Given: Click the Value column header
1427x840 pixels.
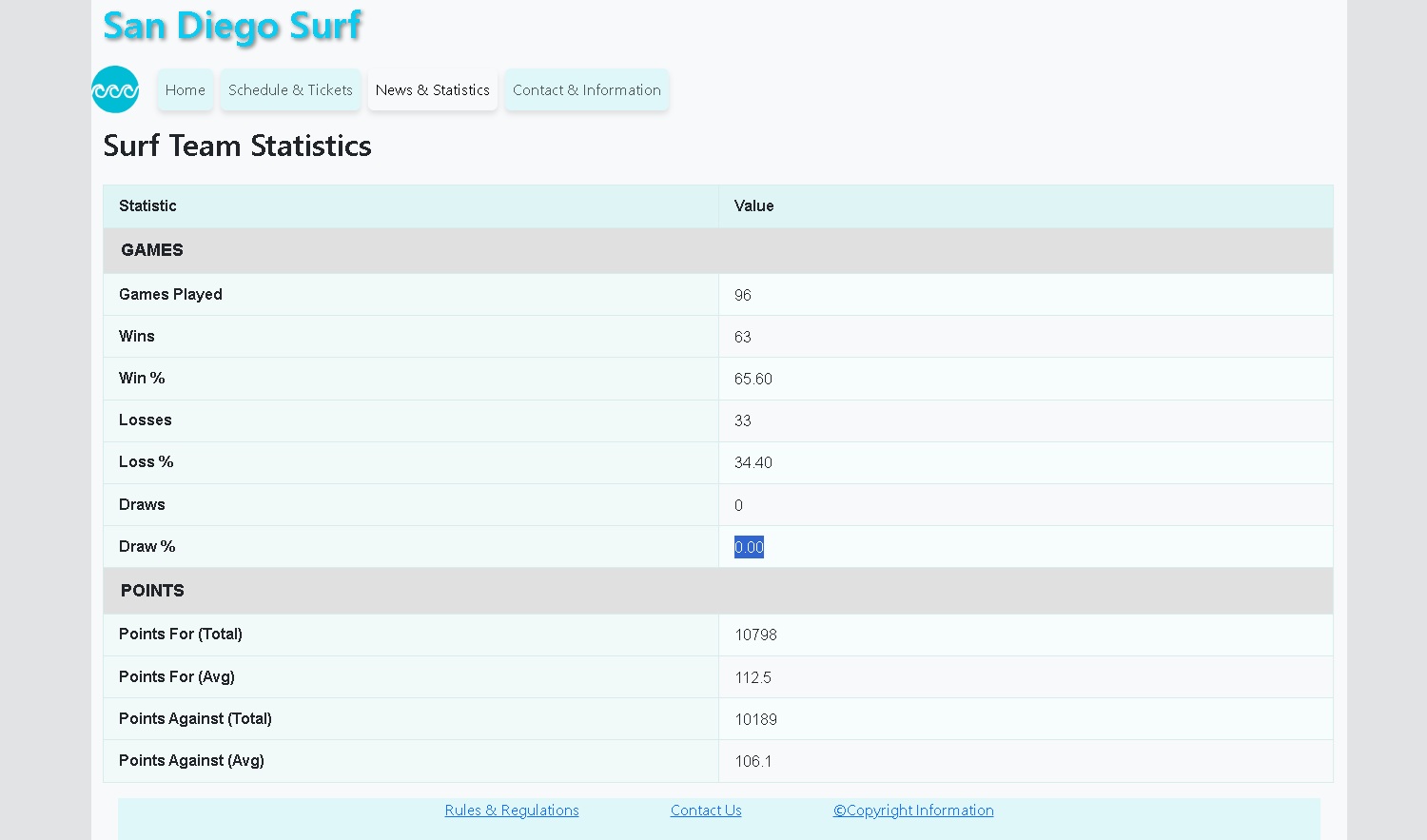Looking at the screenshot, I should point(753,205).
